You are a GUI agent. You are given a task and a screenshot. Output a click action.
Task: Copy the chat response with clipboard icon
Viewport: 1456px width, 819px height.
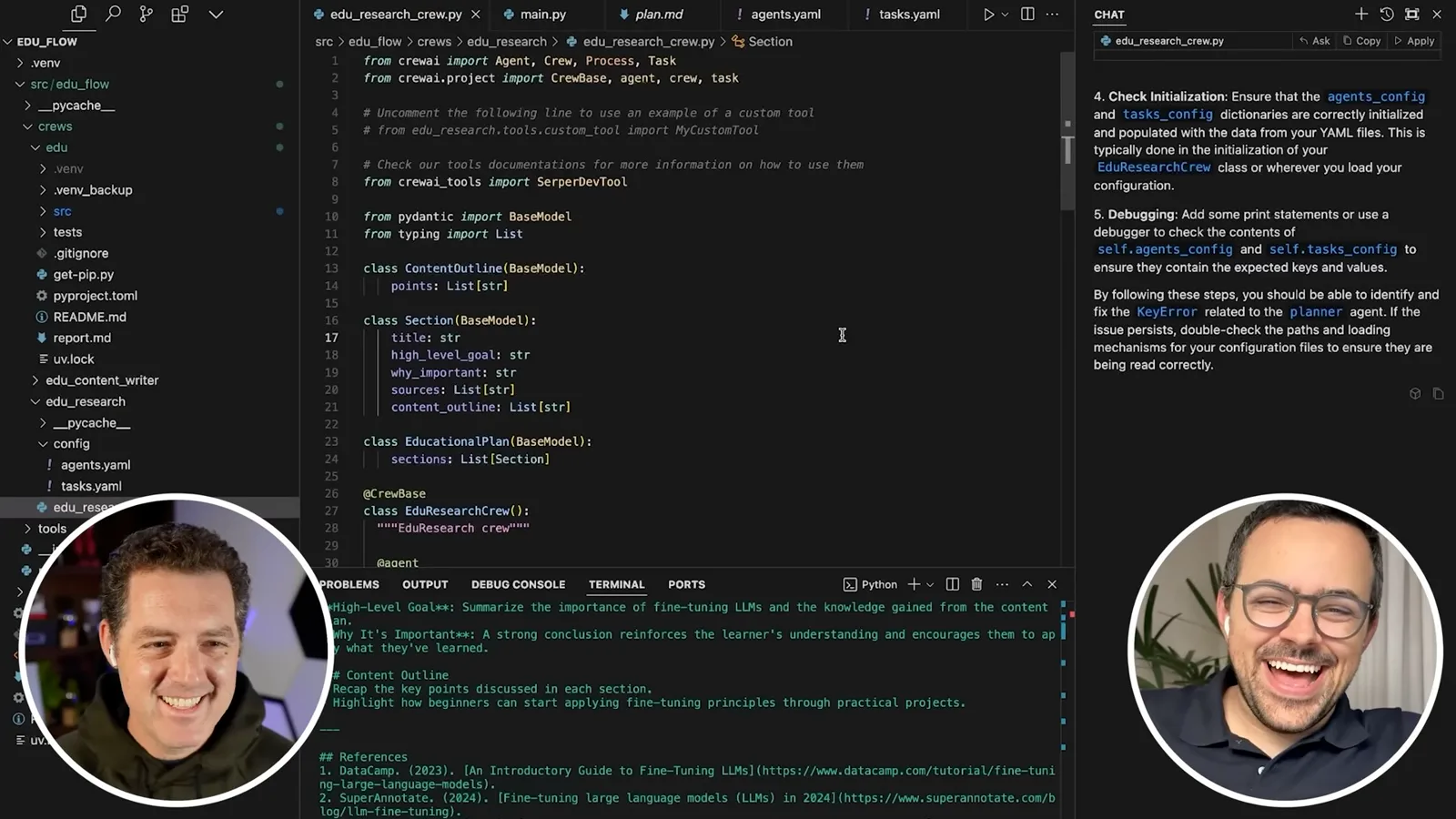tap(1438, 394)
